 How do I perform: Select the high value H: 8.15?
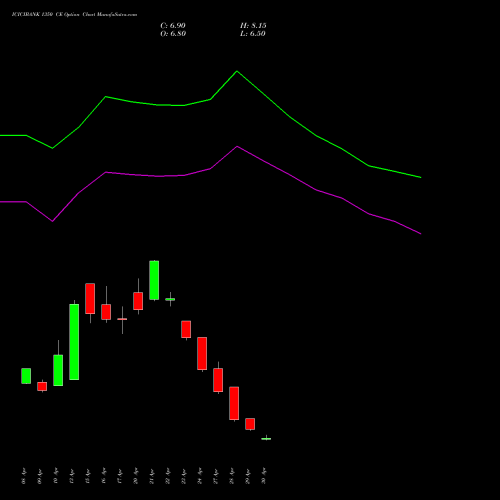(253, 26)
